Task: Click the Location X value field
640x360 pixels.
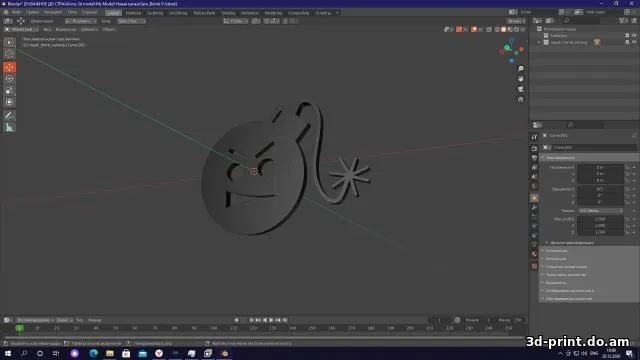Action: click(x=600, y=167)
